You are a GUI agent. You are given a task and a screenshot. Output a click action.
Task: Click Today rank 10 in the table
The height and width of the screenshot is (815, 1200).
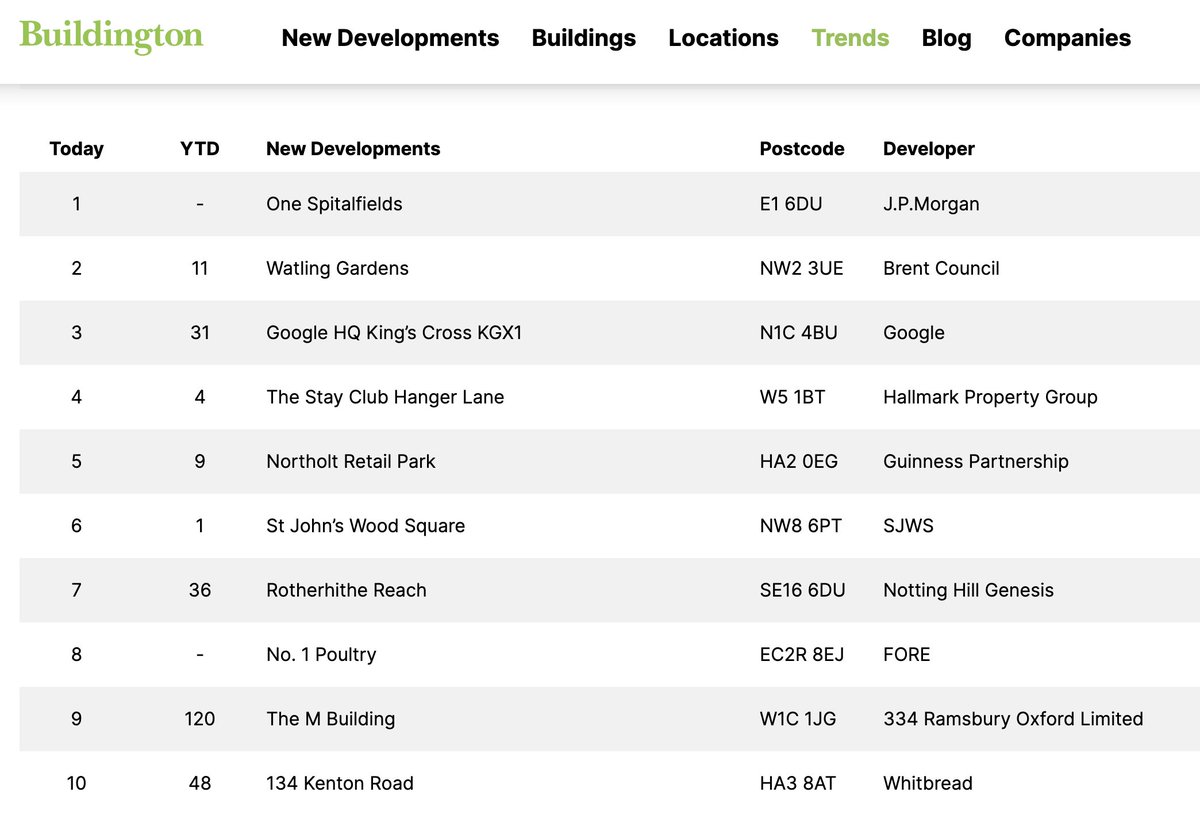(x=77, y=783)
